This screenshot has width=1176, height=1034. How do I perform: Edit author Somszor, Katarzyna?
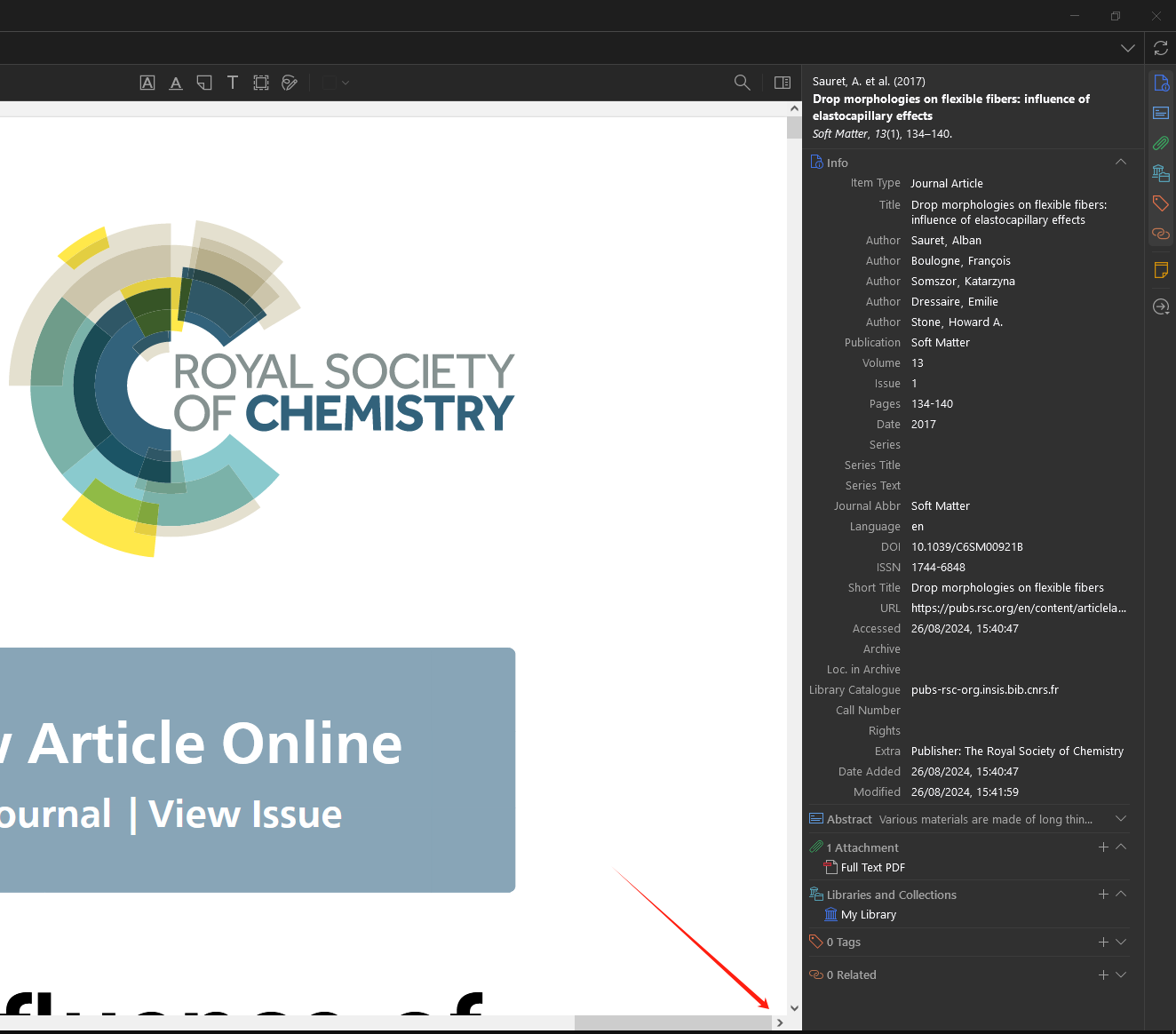click(x=963, y=282)
